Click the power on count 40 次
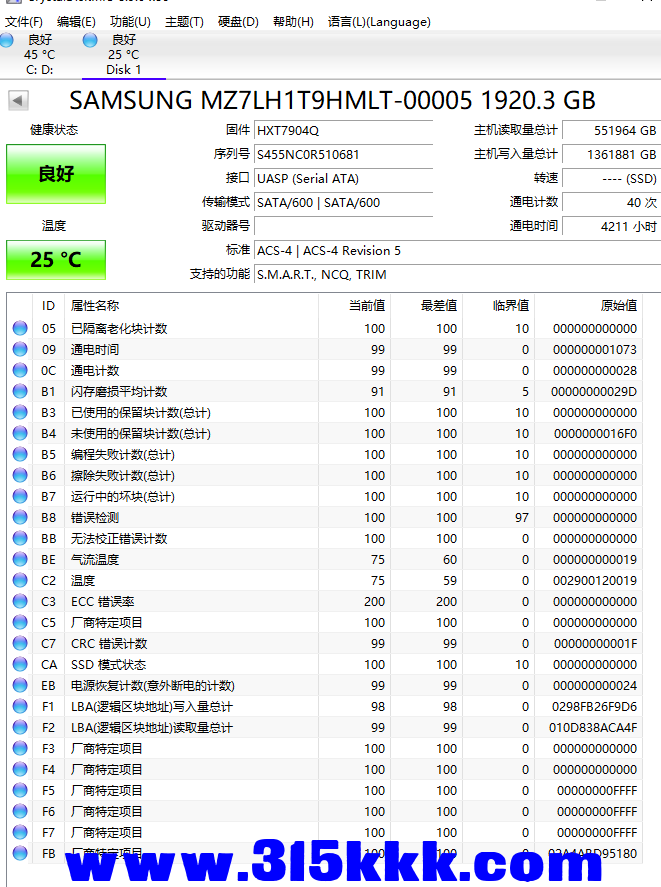 pyautogui.click(x=611, y=203)
